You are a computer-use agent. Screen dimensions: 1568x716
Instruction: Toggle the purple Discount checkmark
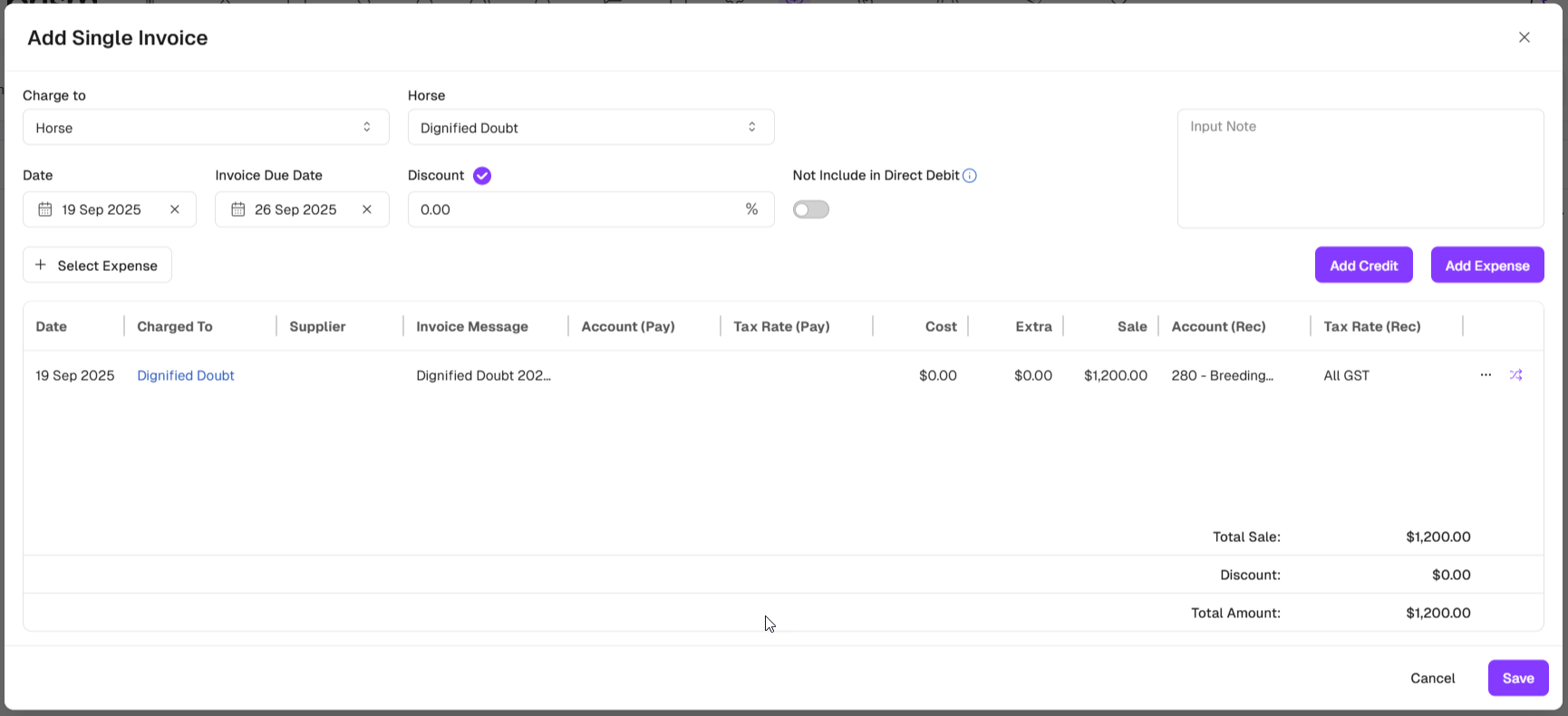(482, 176)
